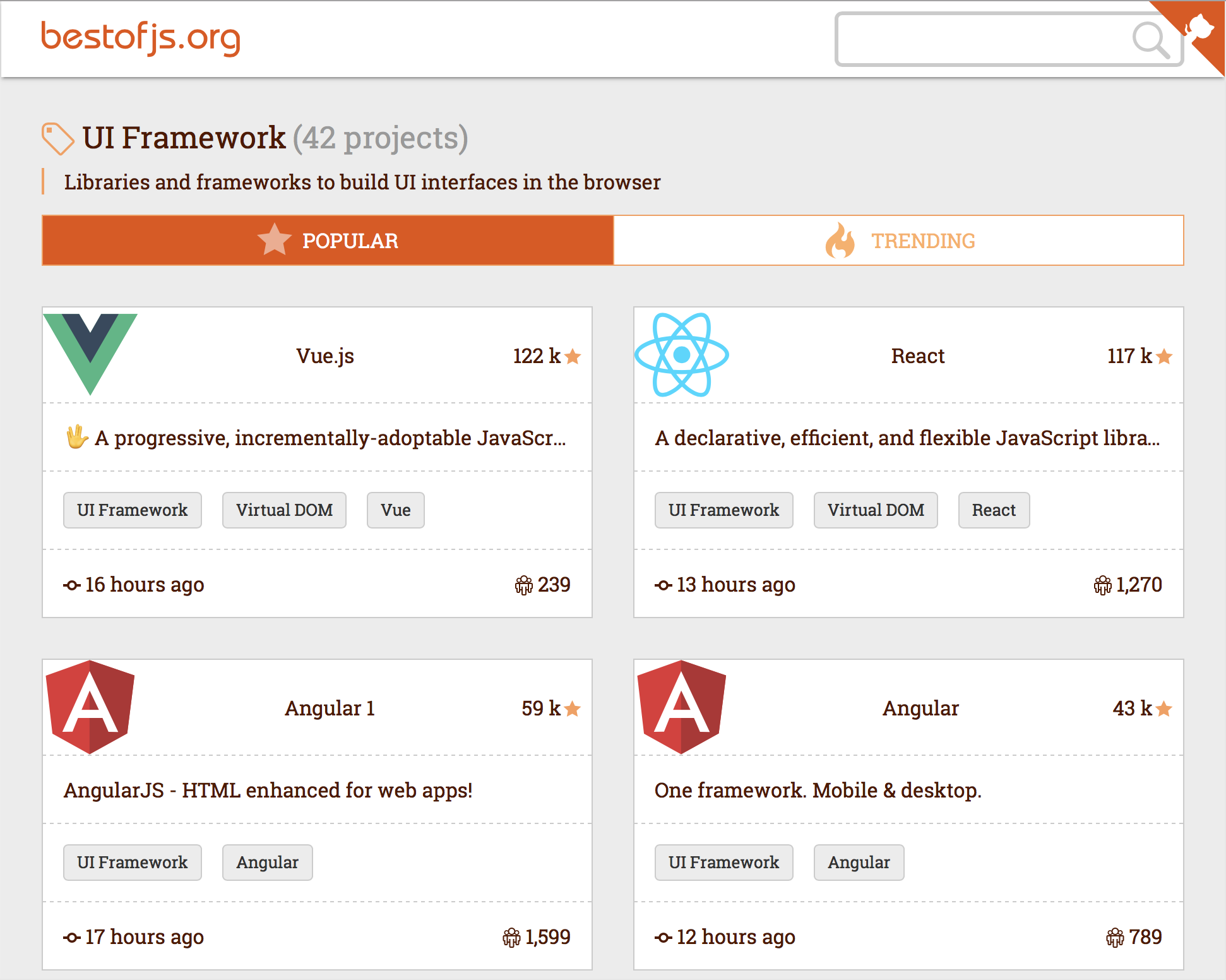Open the React project title link
The image size is (1226, 980).
917,356
